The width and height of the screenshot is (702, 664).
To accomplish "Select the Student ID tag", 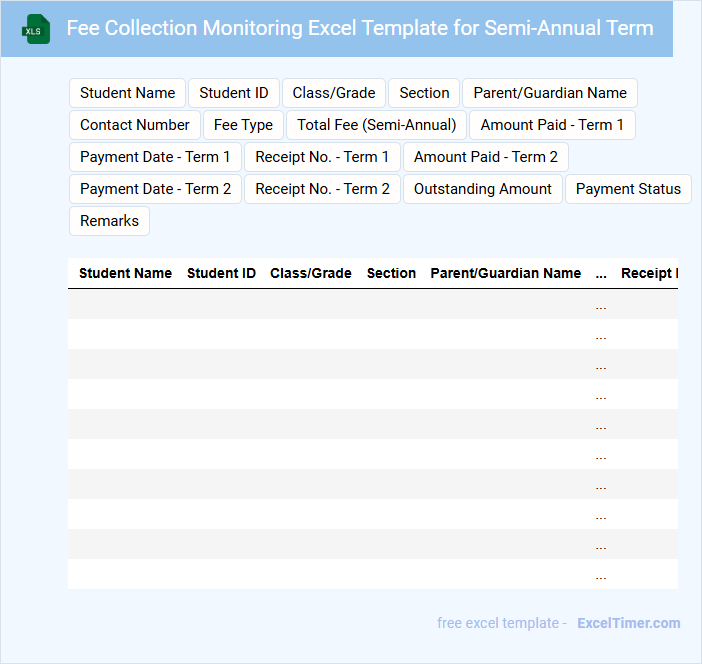I will pyautogui.click(x=234, y=93).
